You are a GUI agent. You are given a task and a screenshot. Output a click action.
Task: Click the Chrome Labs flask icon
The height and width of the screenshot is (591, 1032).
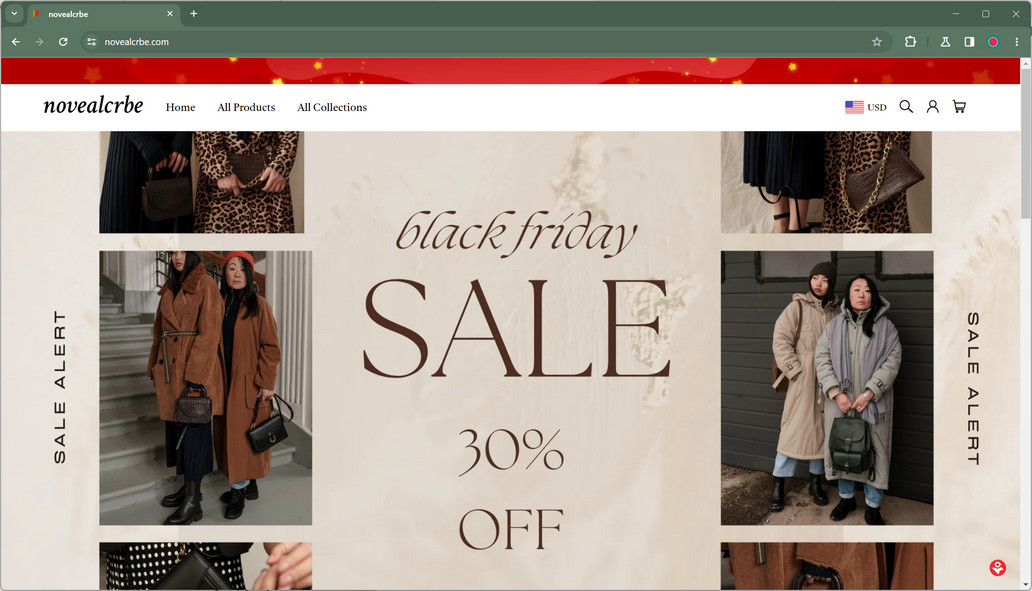coord(945,41)
